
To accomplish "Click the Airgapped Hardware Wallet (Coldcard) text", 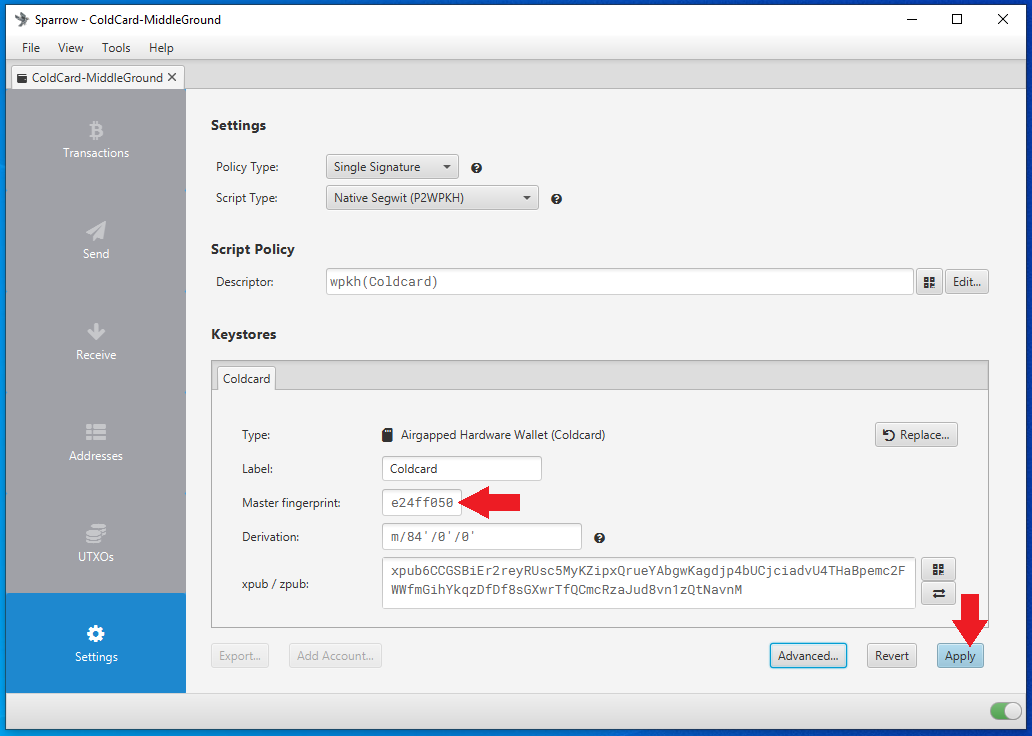I will (x=503, y=434).
